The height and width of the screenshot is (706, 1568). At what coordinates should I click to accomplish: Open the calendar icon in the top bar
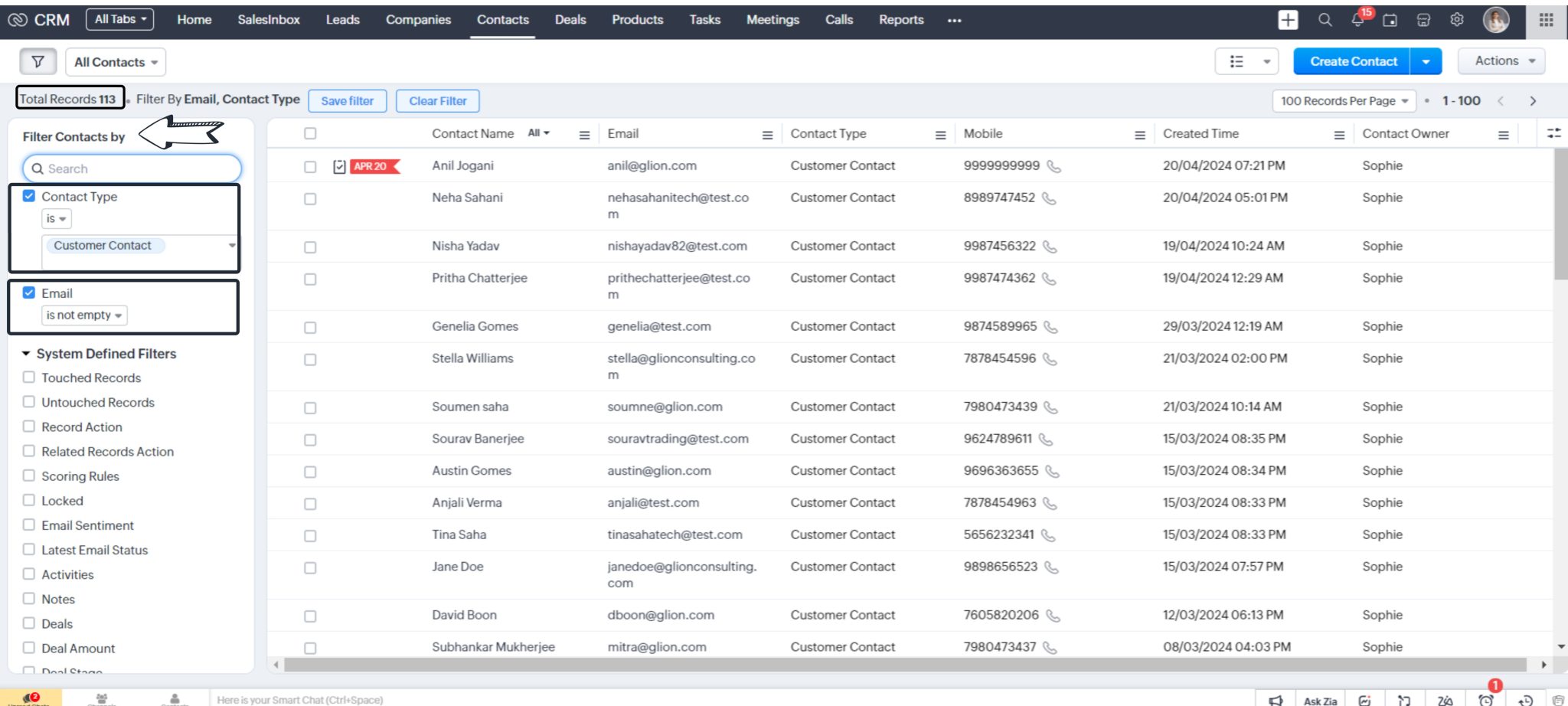(x=1390, y=21)
